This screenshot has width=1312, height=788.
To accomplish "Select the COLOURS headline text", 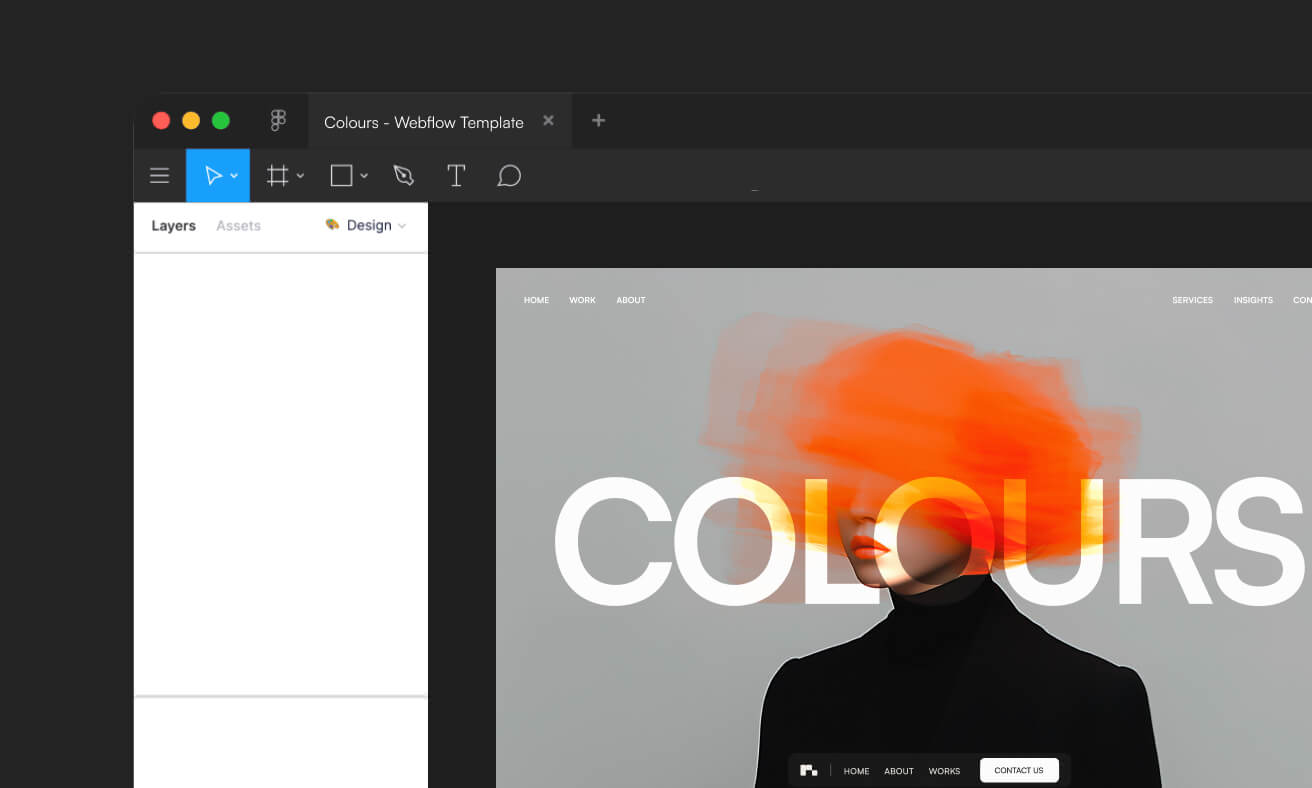I will [930, 543].
